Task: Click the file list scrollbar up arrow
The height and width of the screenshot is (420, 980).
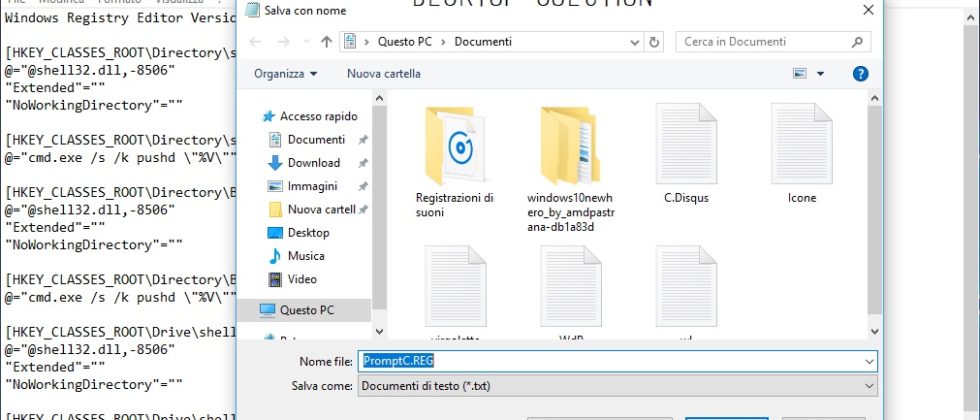Action: pyautogui.click(x=874, y=98)
